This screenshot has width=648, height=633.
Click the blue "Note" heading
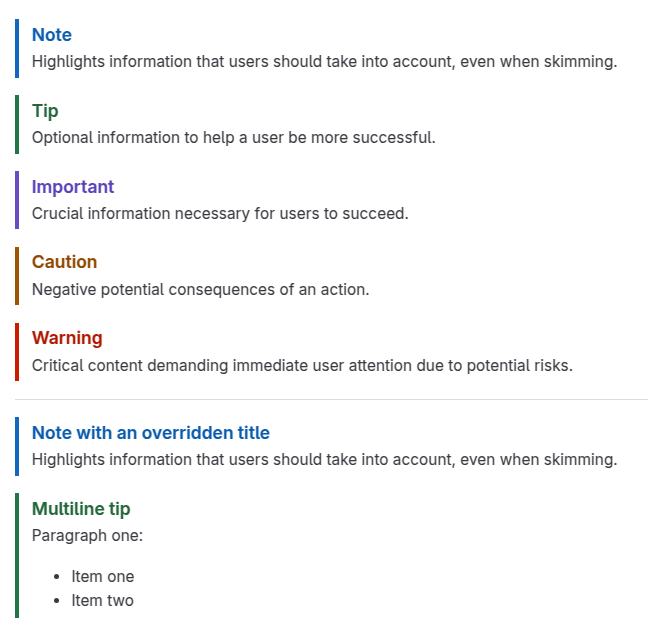pos(52,35)
